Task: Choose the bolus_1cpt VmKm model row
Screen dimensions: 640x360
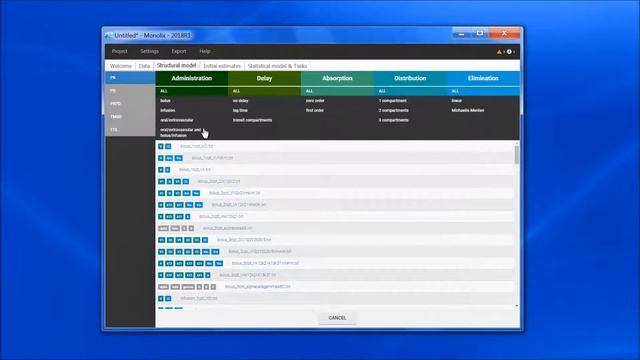Action: click(x=335, y=158)
